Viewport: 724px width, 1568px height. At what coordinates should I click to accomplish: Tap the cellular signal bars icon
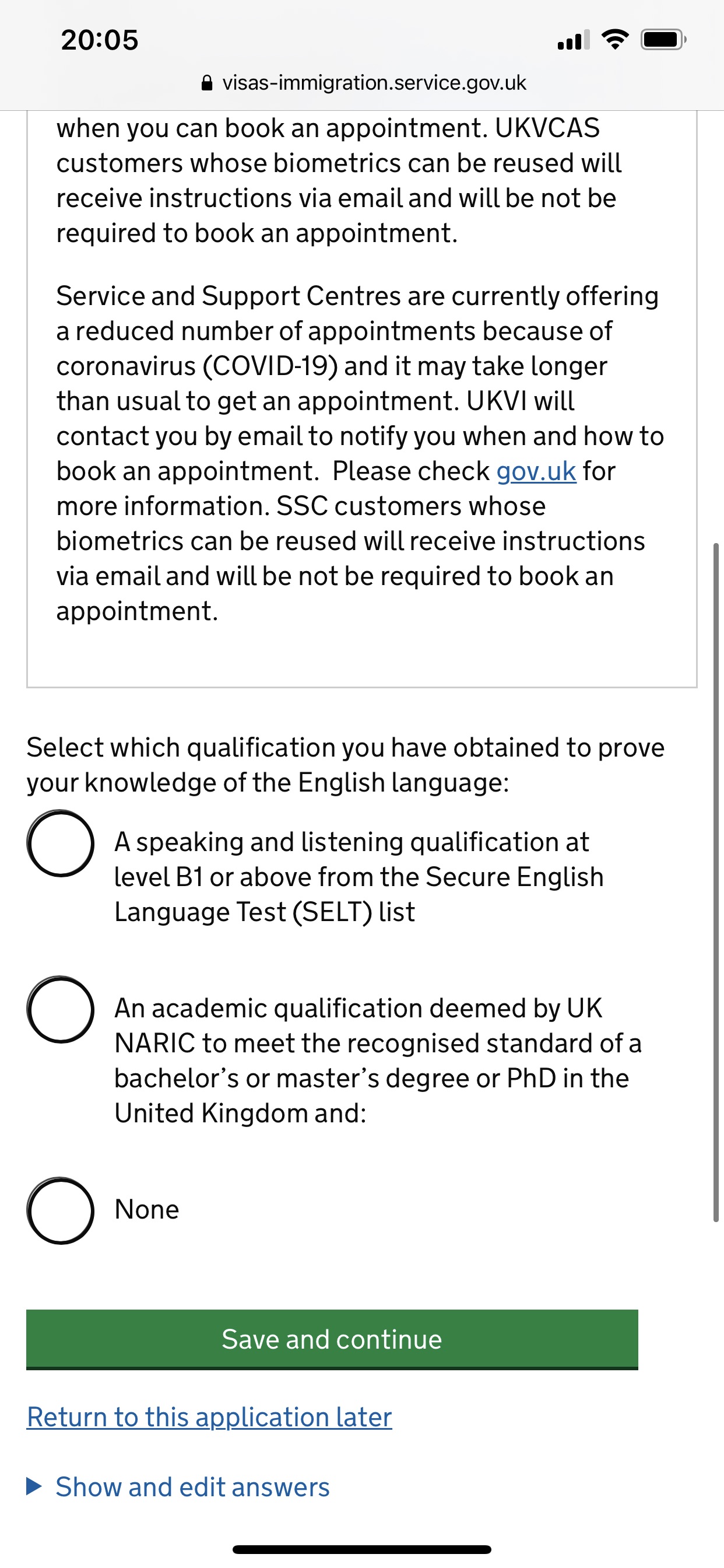[573, 40]
